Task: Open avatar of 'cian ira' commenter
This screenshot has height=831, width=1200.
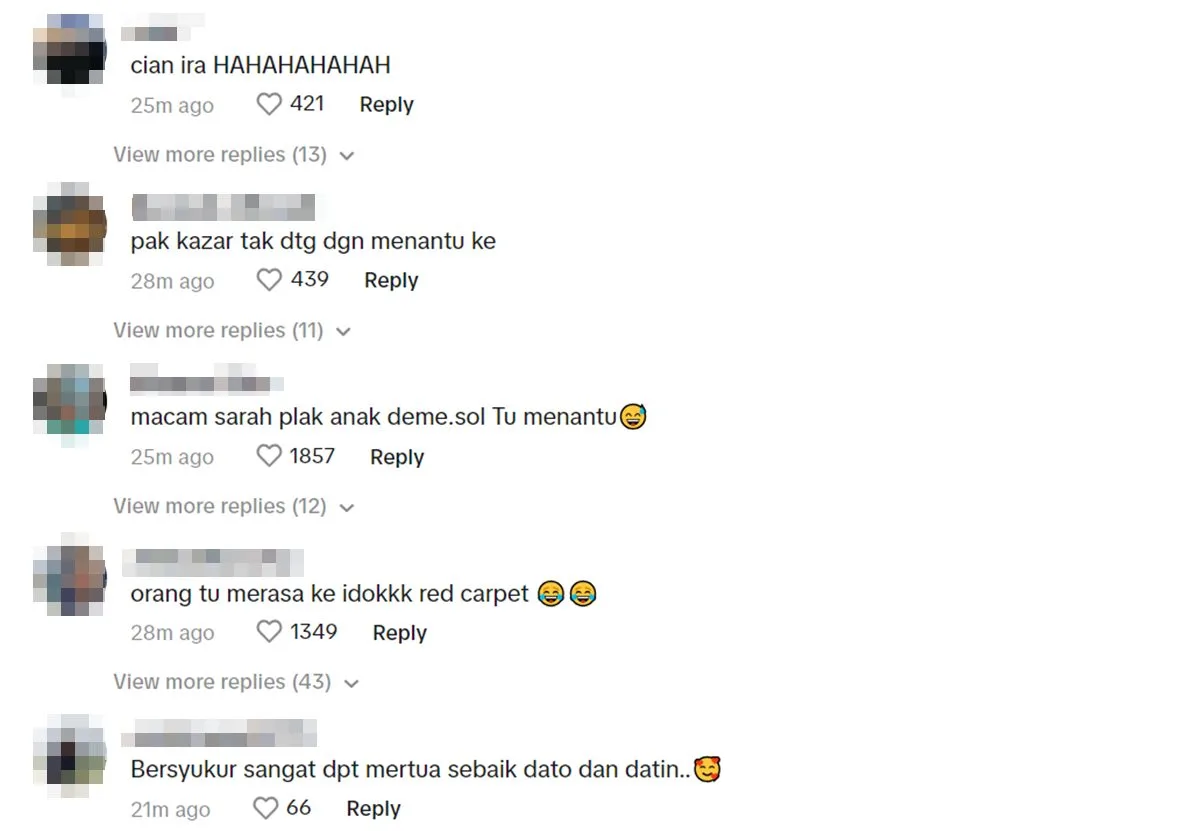Action: point(69,50)
